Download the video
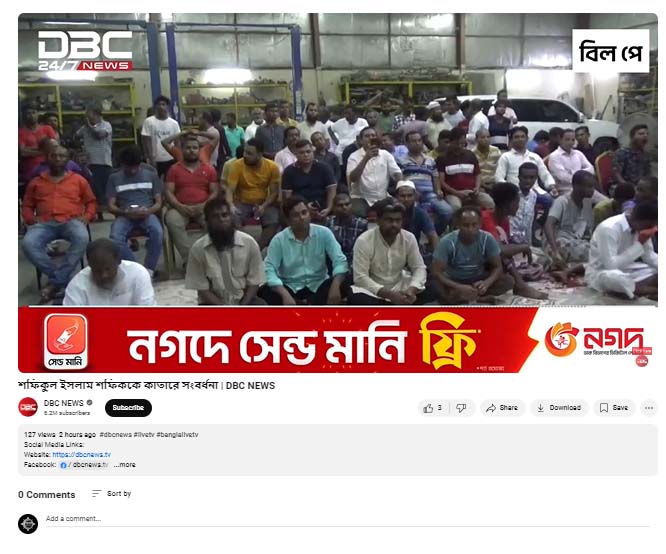This screenshot has height=554, width=666. coord(559,408)
